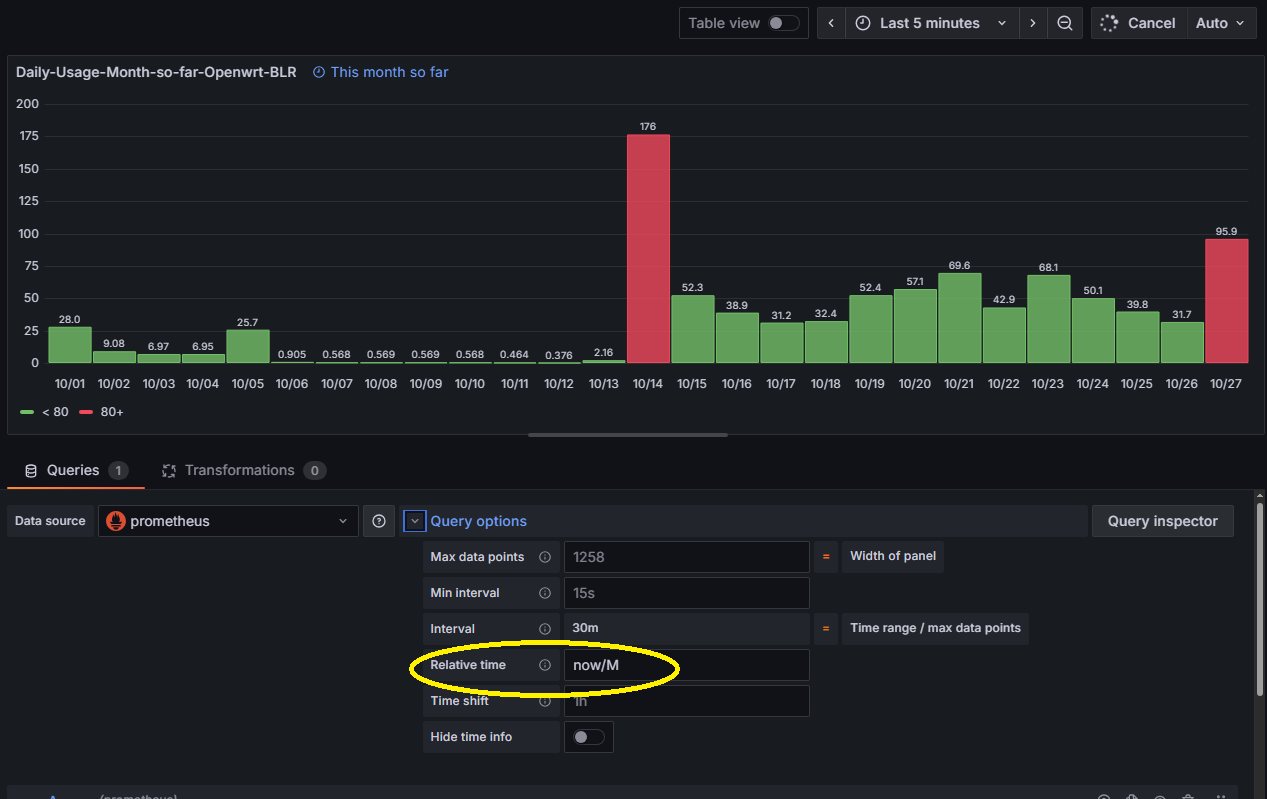The height and width of the screenshot is (799, 1267).
Task: Click the Max data points input field
Action: (686, 557)
